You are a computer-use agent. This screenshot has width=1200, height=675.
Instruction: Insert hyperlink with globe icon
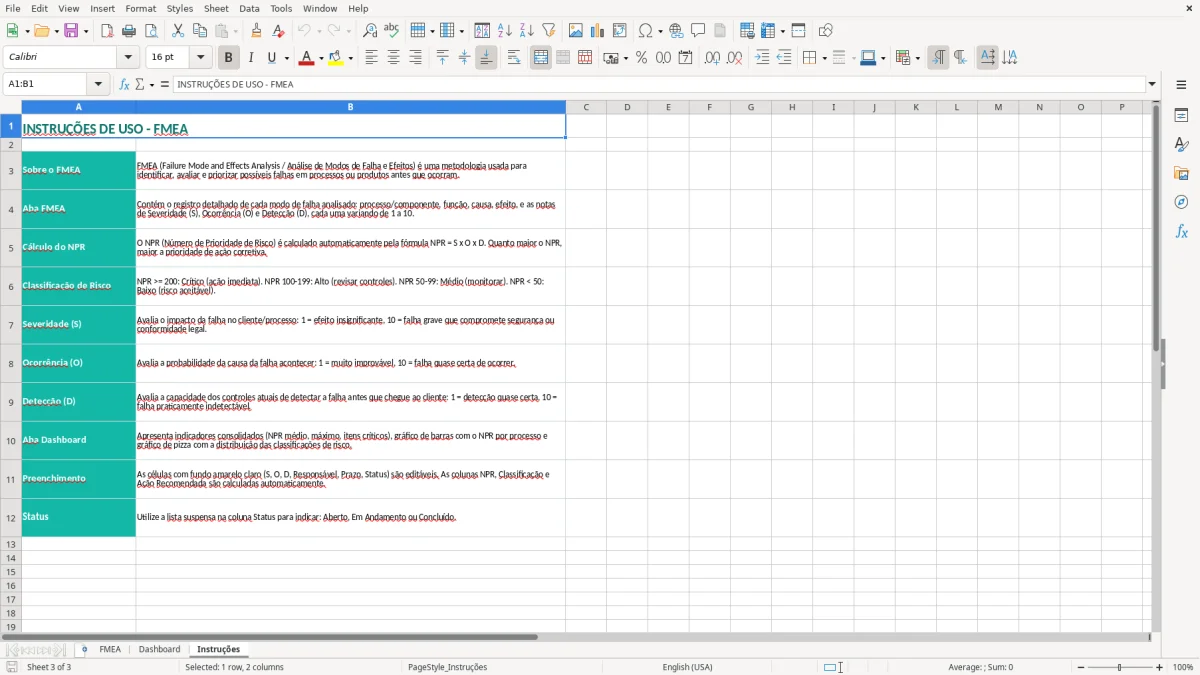pos(676,31)
